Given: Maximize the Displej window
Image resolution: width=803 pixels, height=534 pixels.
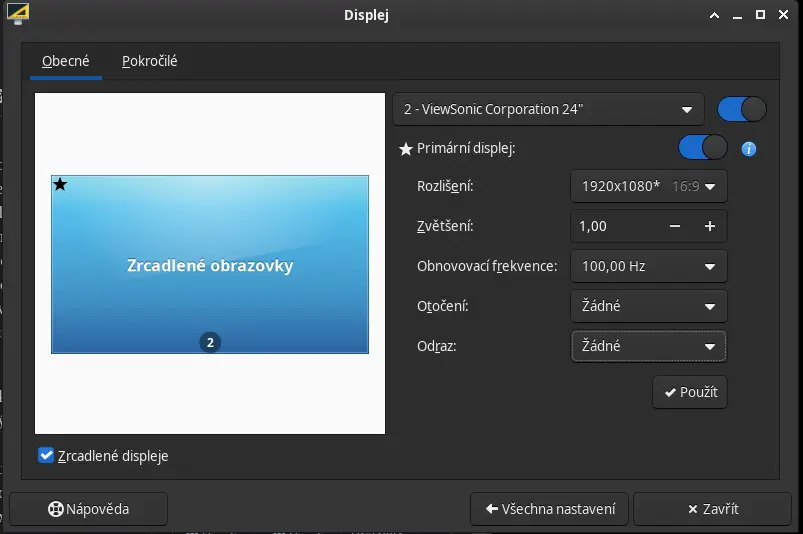Looking at the screenshot, I should point(760,15).
